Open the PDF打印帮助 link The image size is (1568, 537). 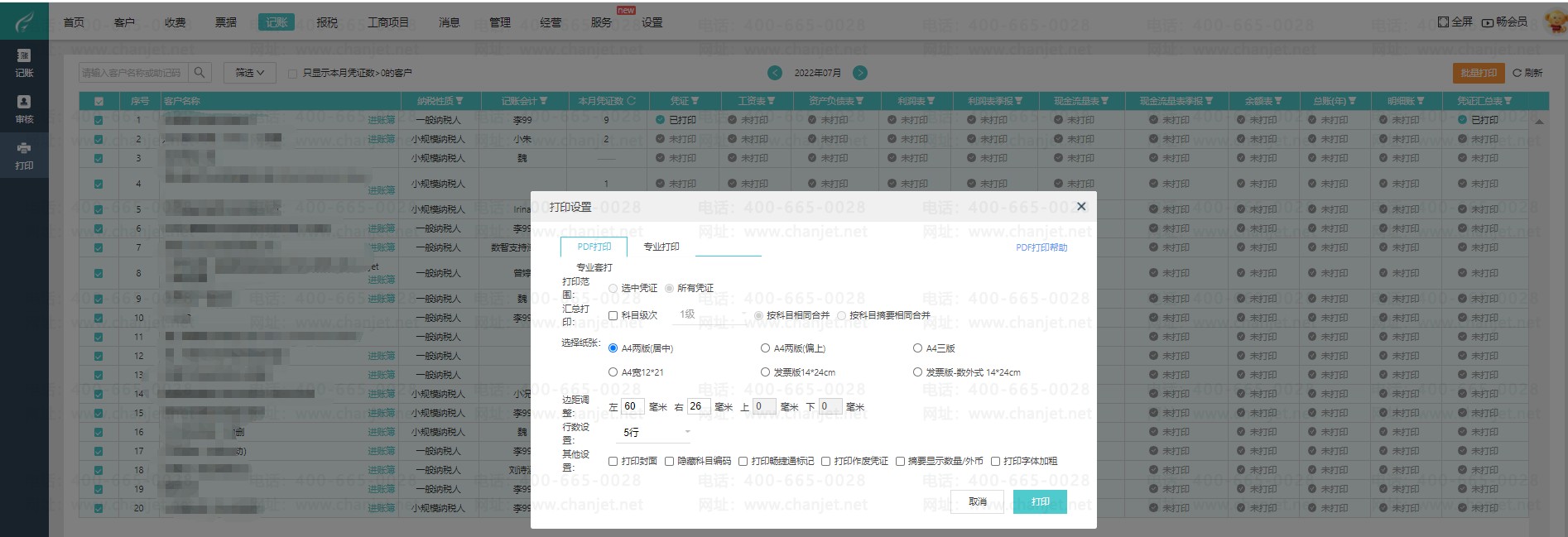(1041, 247)
